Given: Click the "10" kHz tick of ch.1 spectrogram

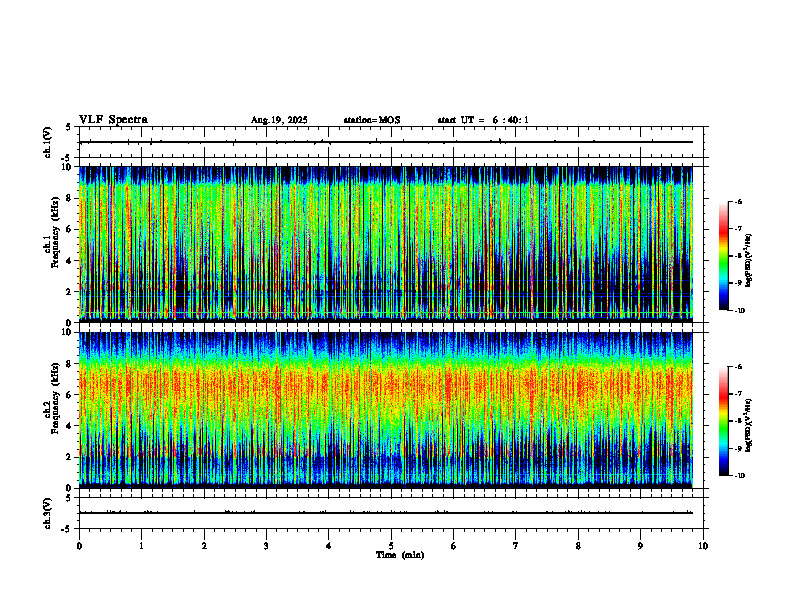Looking at the screenshot, I should pyautogui.click(x=67, y=167).
